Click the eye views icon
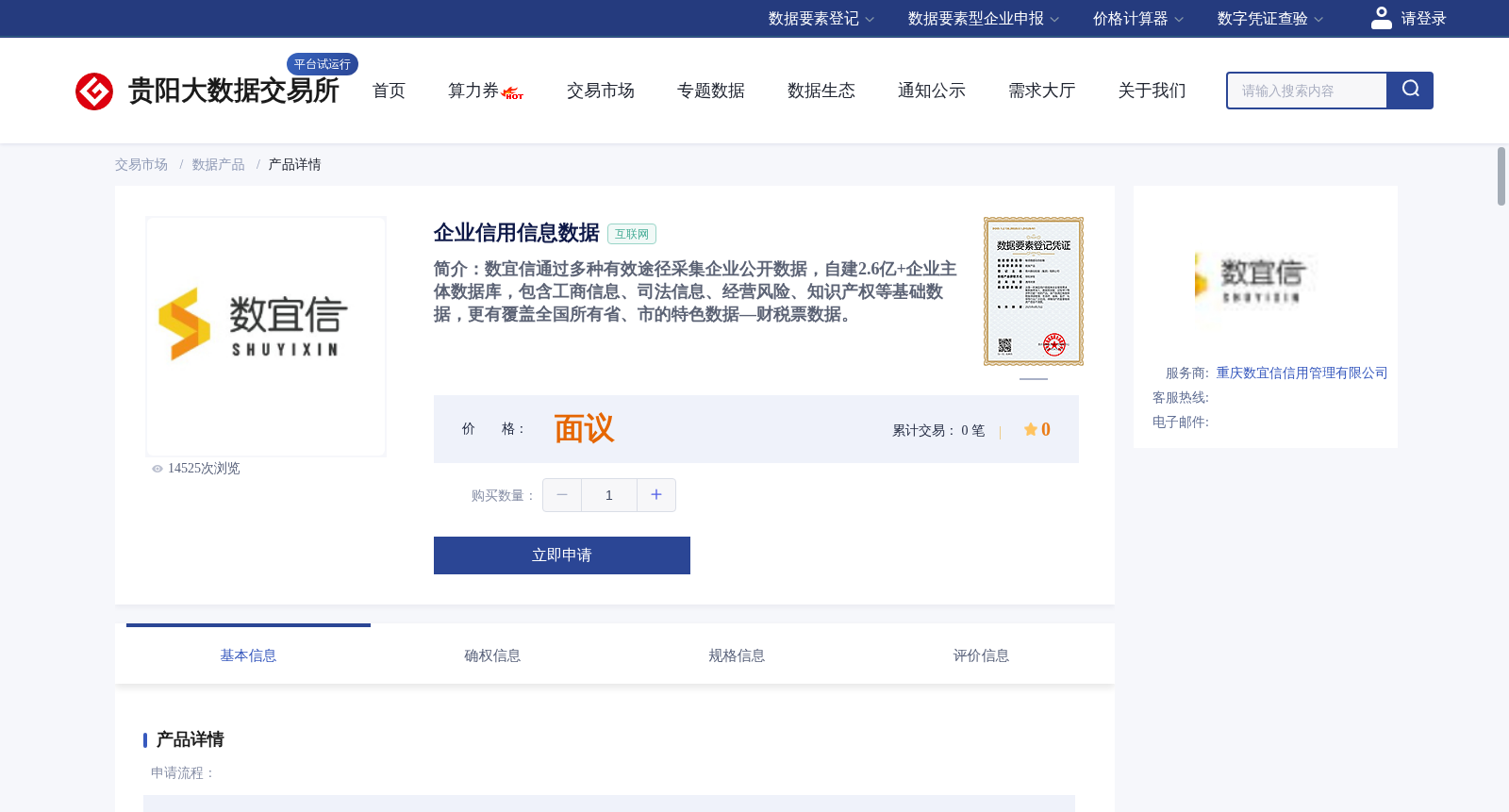This screenshot has width=1509, height=812. (x=158, y=469)
